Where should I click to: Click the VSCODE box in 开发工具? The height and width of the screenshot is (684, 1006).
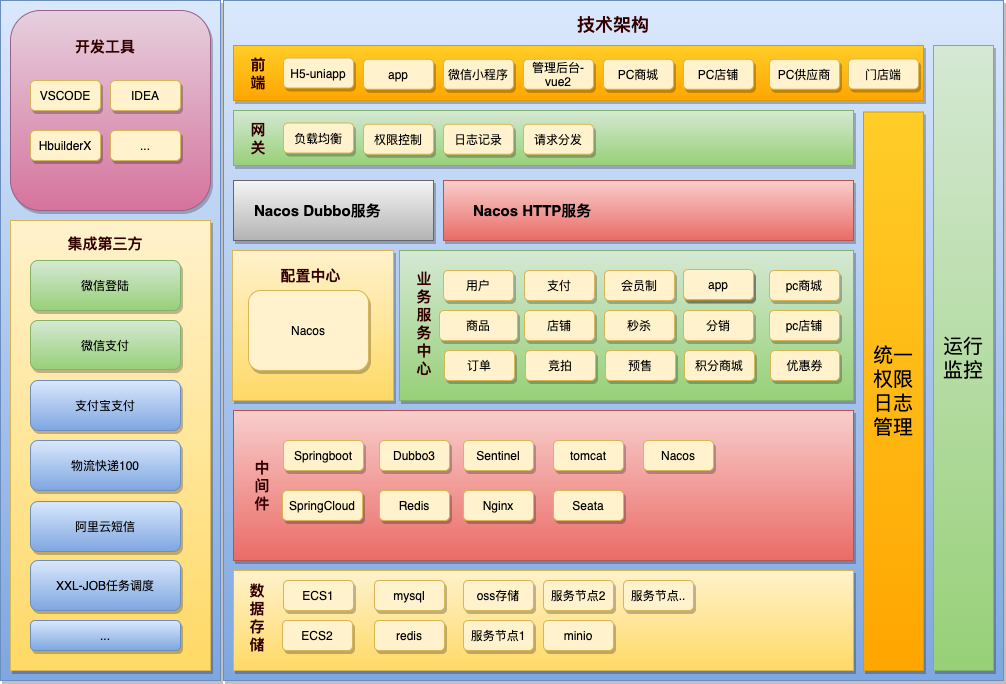(x=65, y=96)
